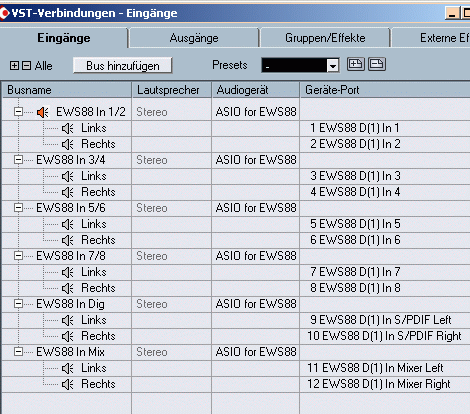The height and width of the screenshot is (414, 470).
Task: Select the EWS88 In Dig bus name
Action: (70, 304)
